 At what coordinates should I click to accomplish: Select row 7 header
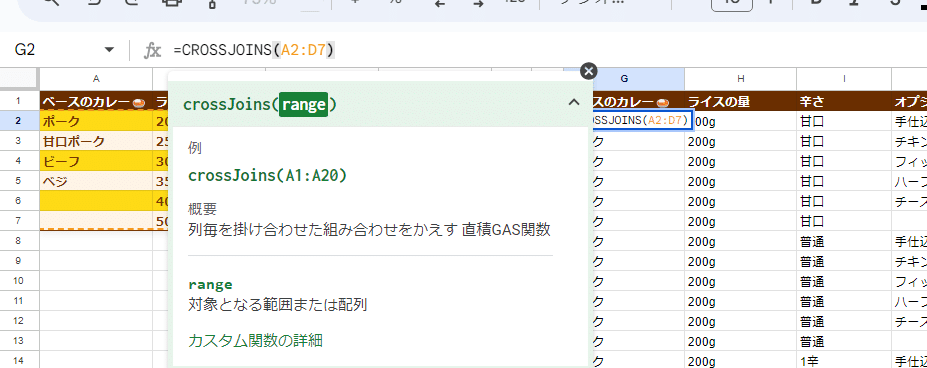pyautogui.click(x=19, y=222)
